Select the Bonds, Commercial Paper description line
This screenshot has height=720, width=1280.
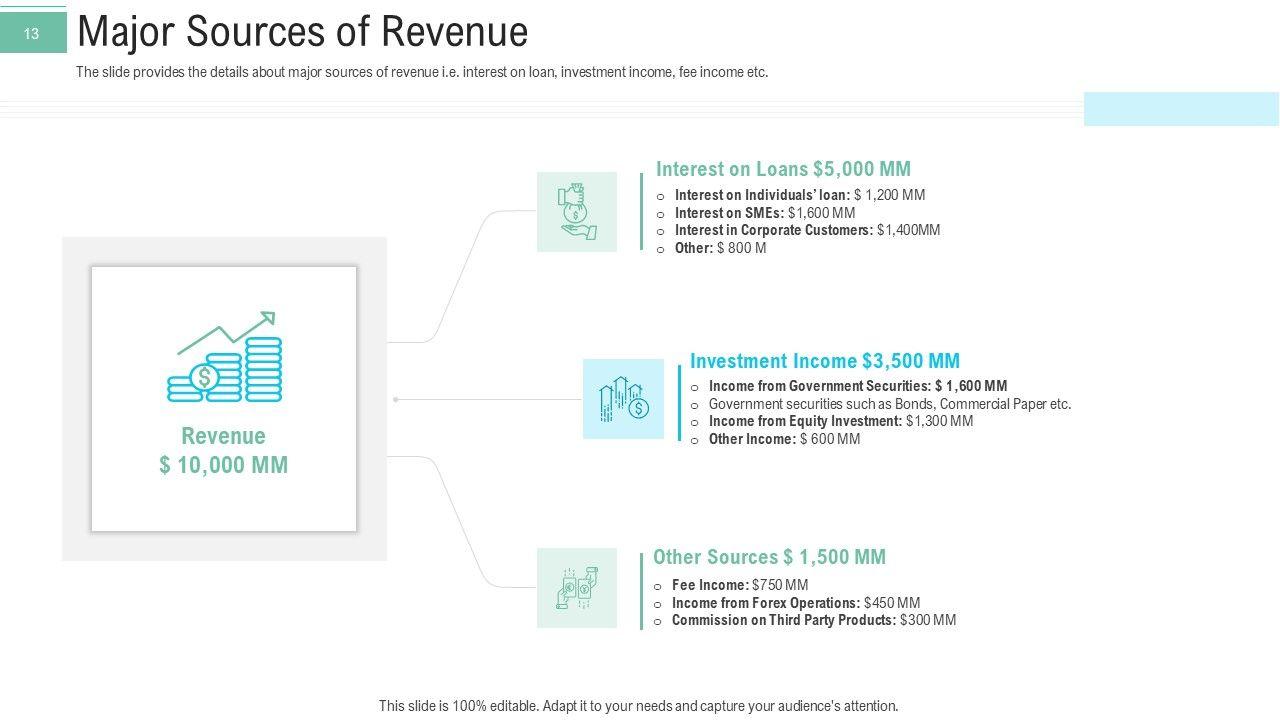(890, 404)
